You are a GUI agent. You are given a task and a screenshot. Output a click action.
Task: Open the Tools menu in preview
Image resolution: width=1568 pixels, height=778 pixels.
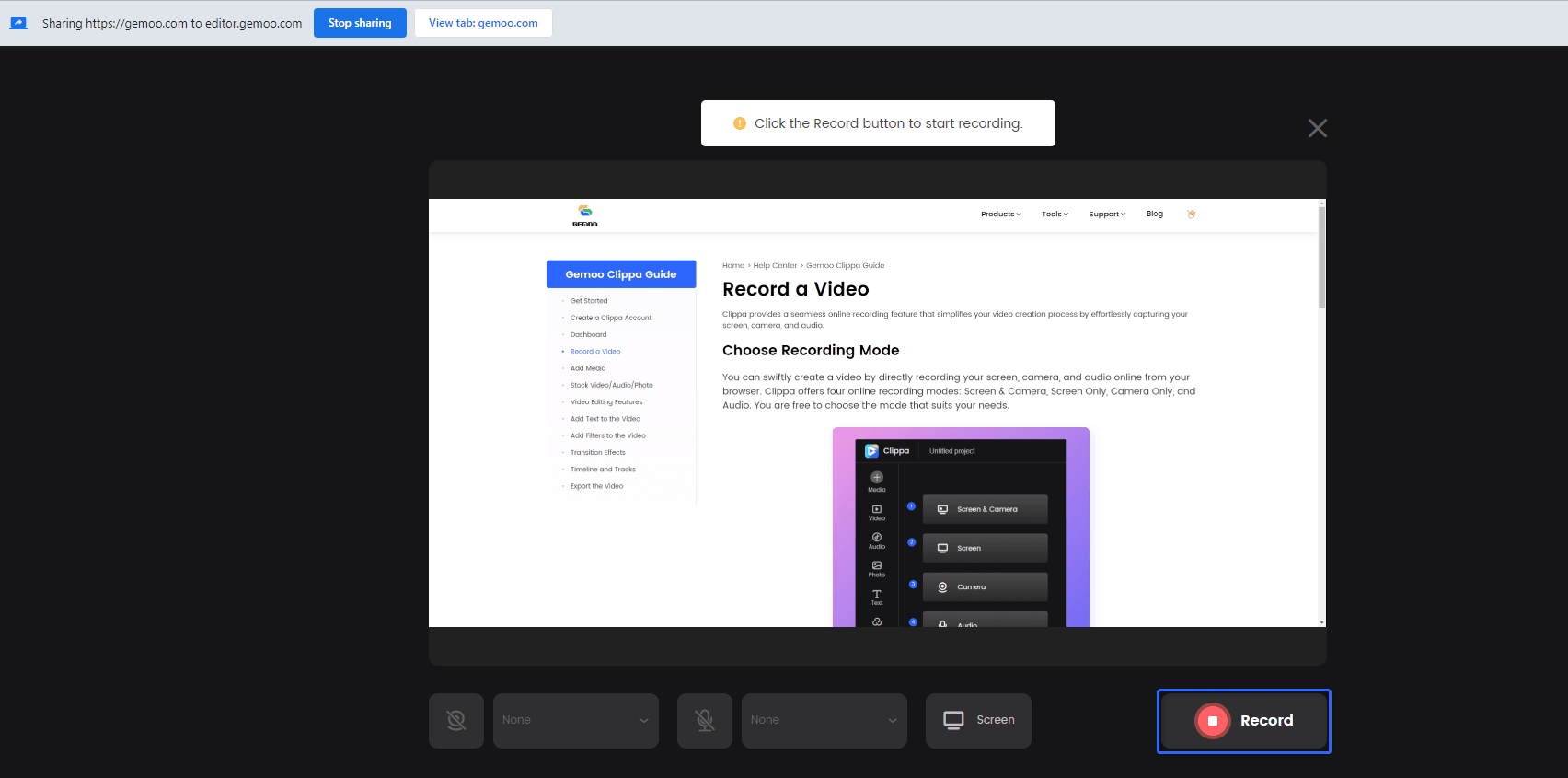[1055, 214]
